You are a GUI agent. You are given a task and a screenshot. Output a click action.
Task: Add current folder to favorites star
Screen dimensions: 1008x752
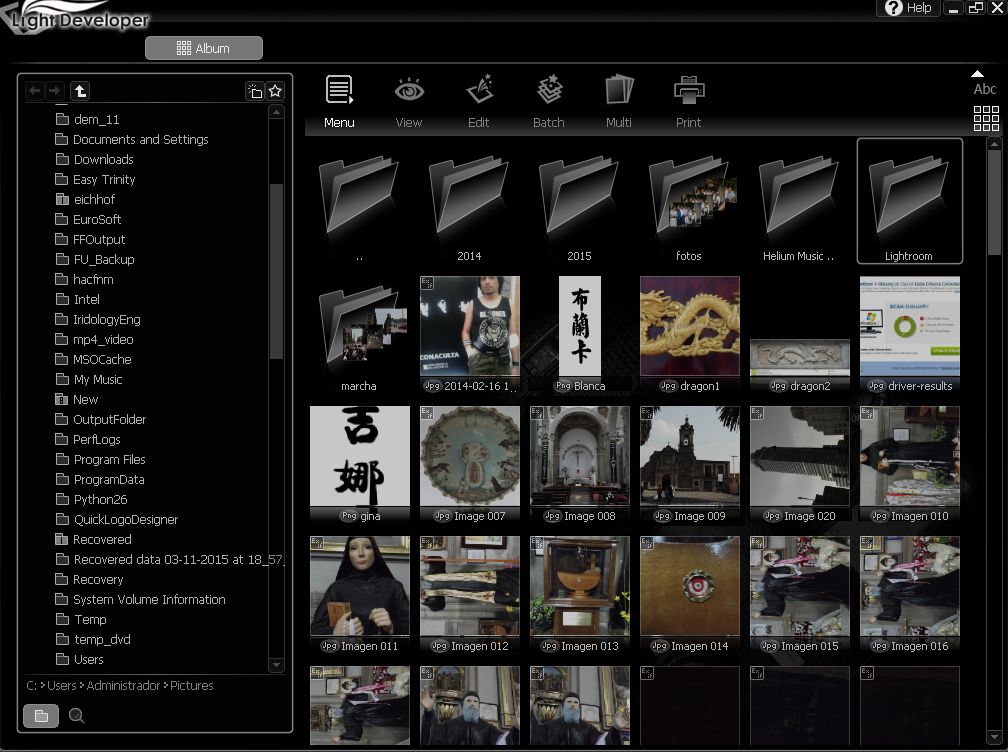275,91
